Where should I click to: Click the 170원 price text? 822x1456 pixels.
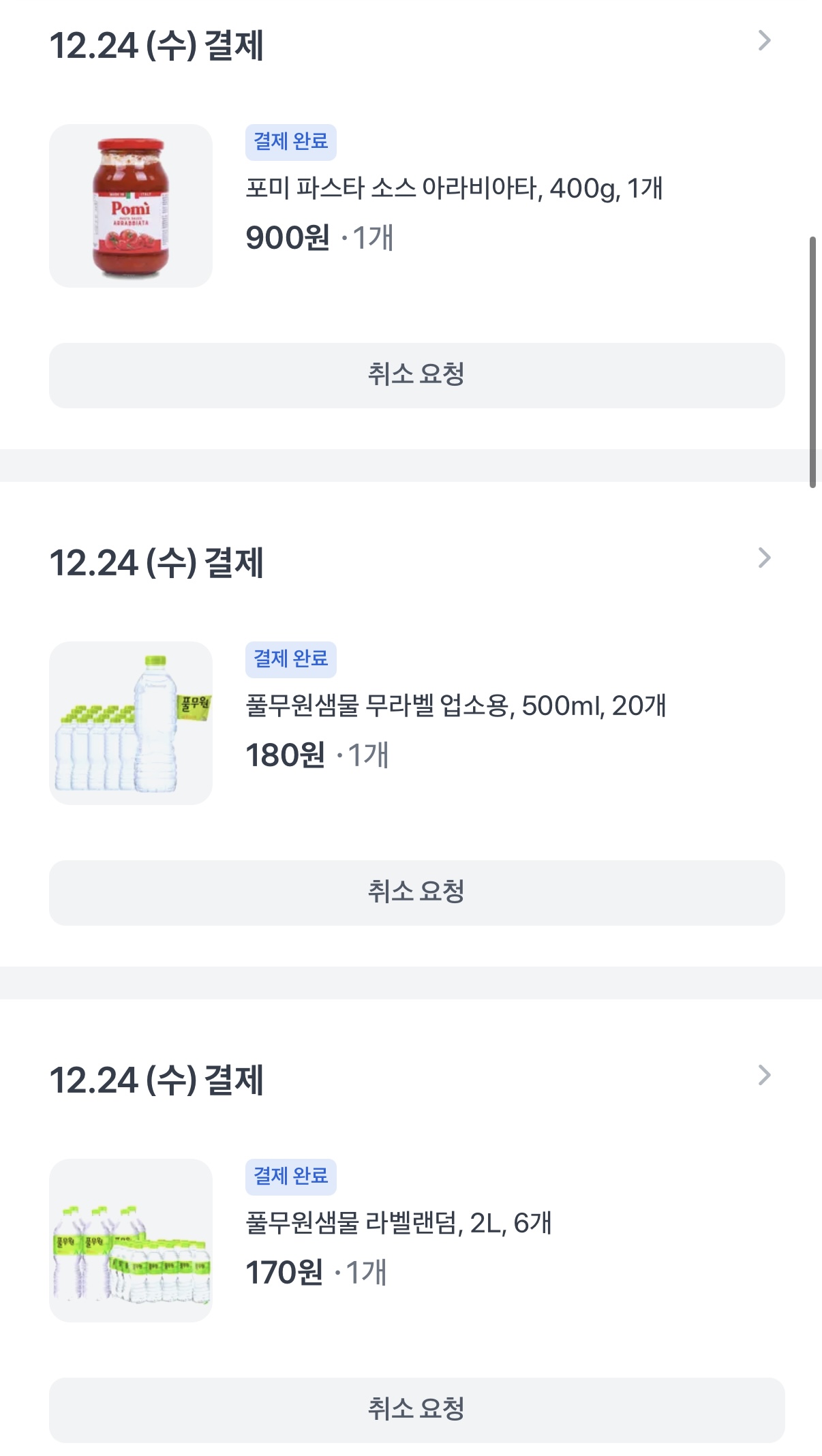pos(284,1273)
